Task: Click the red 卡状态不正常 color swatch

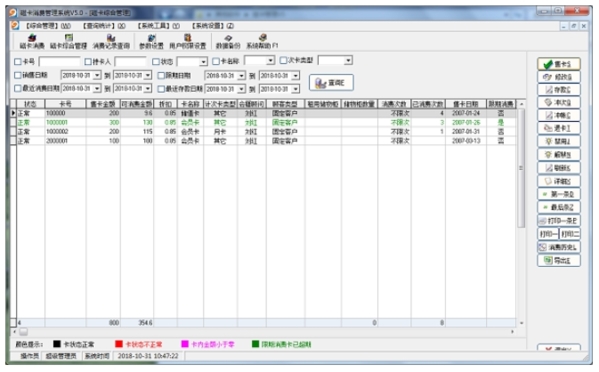Action: point(119,344)
